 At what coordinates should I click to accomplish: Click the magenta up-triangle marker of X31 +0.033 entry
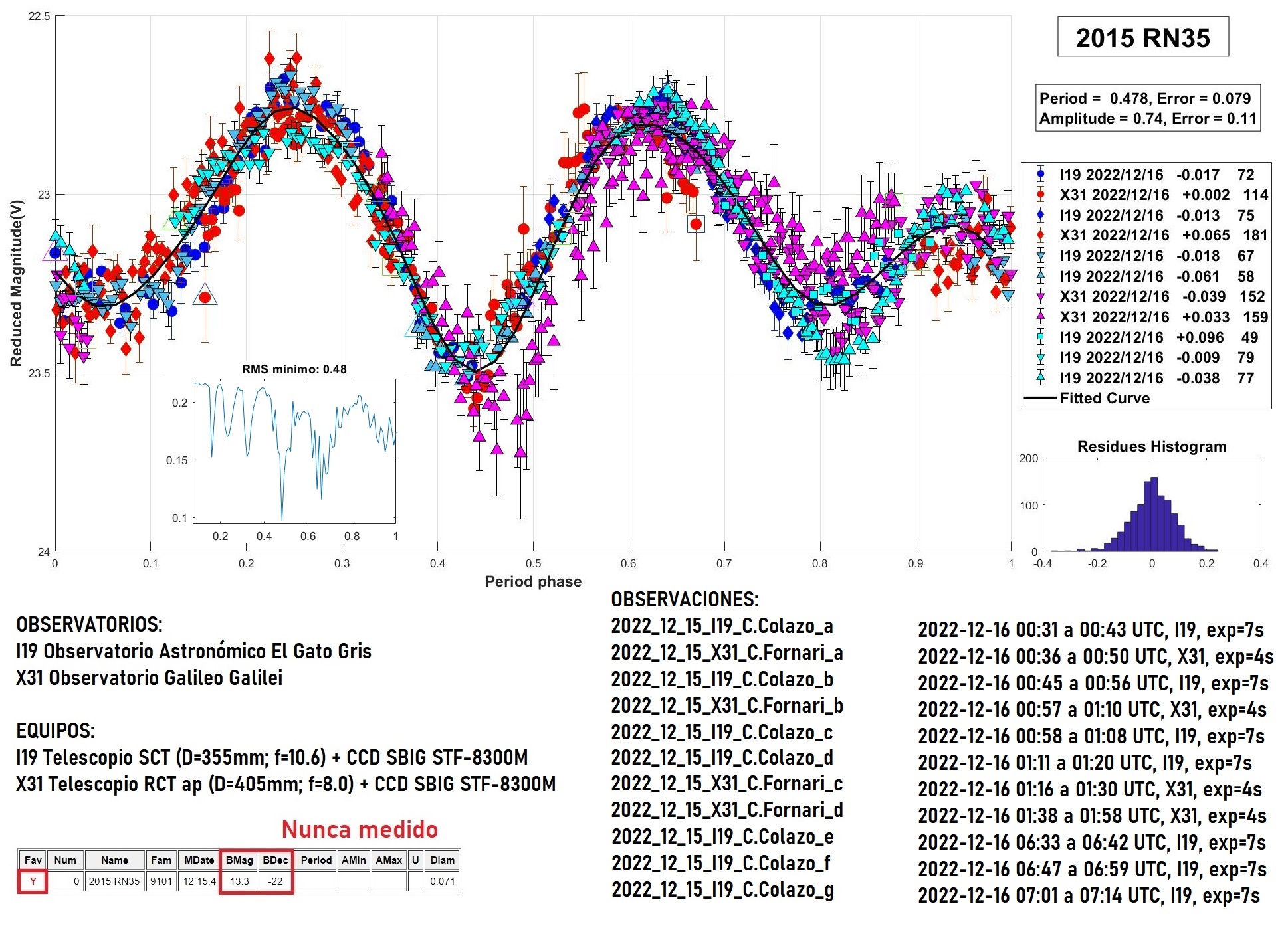(1041, 317)
